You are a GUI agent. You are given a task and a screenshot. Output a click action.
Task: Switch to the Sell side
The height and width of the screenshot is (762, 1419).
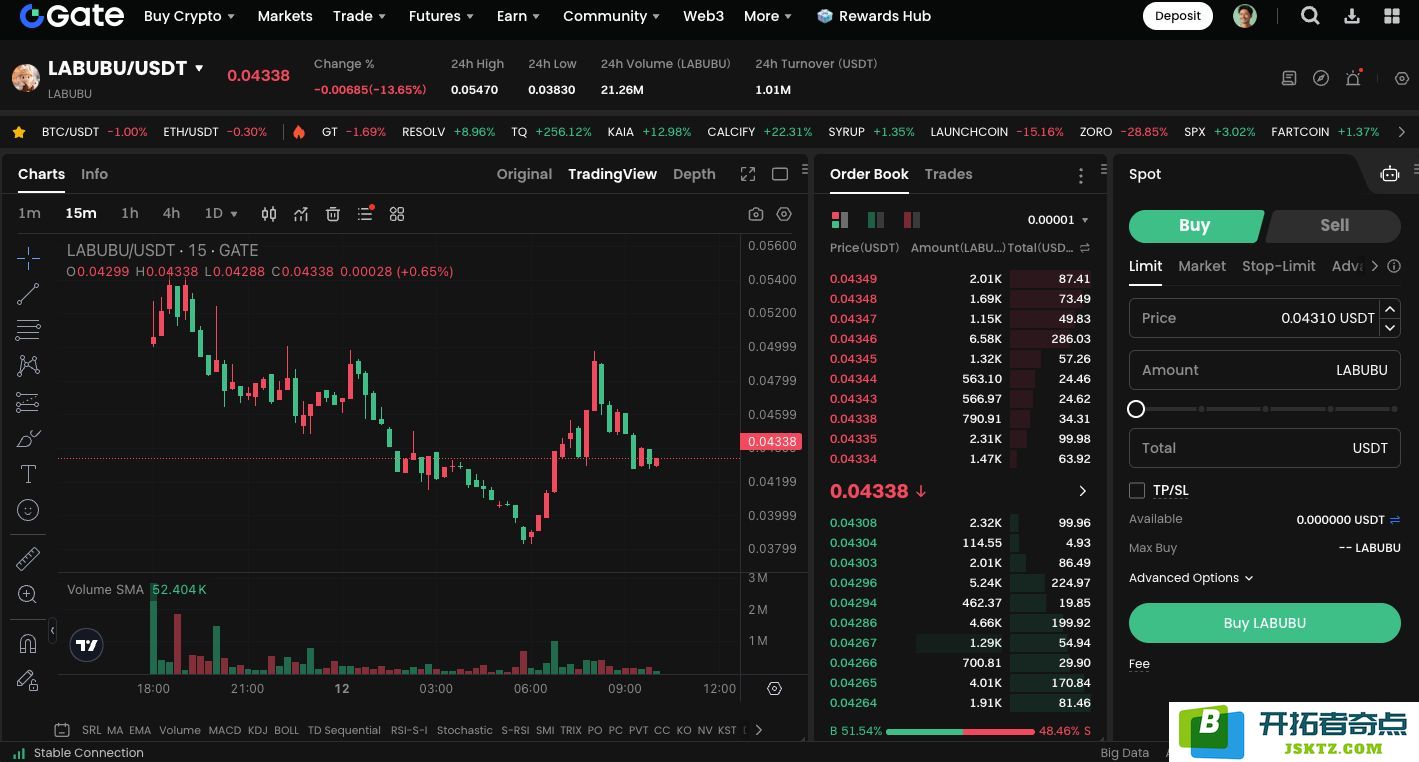pos(1334,225)
